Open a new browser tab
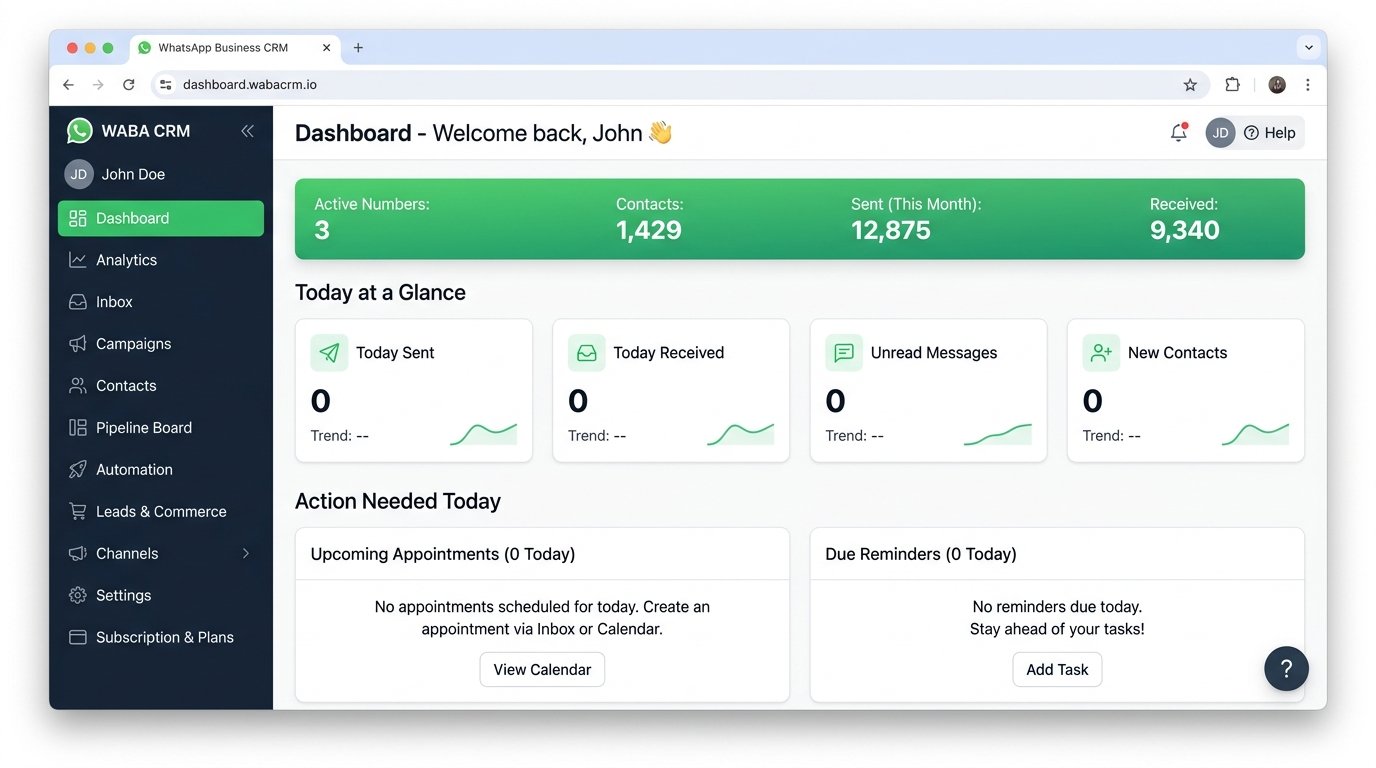 (358, 48)
